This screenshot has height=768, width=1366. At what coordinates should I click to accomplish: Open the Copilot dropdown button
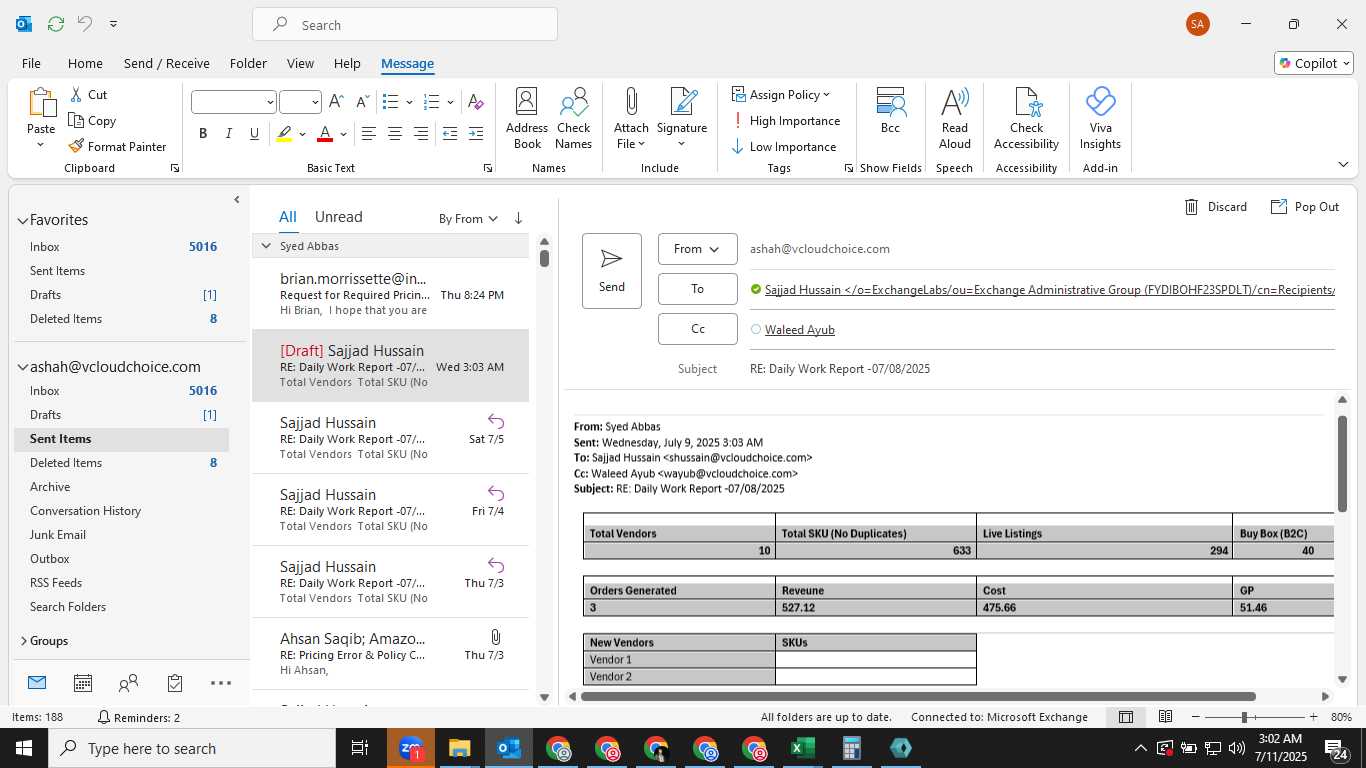coord(1314,63)
